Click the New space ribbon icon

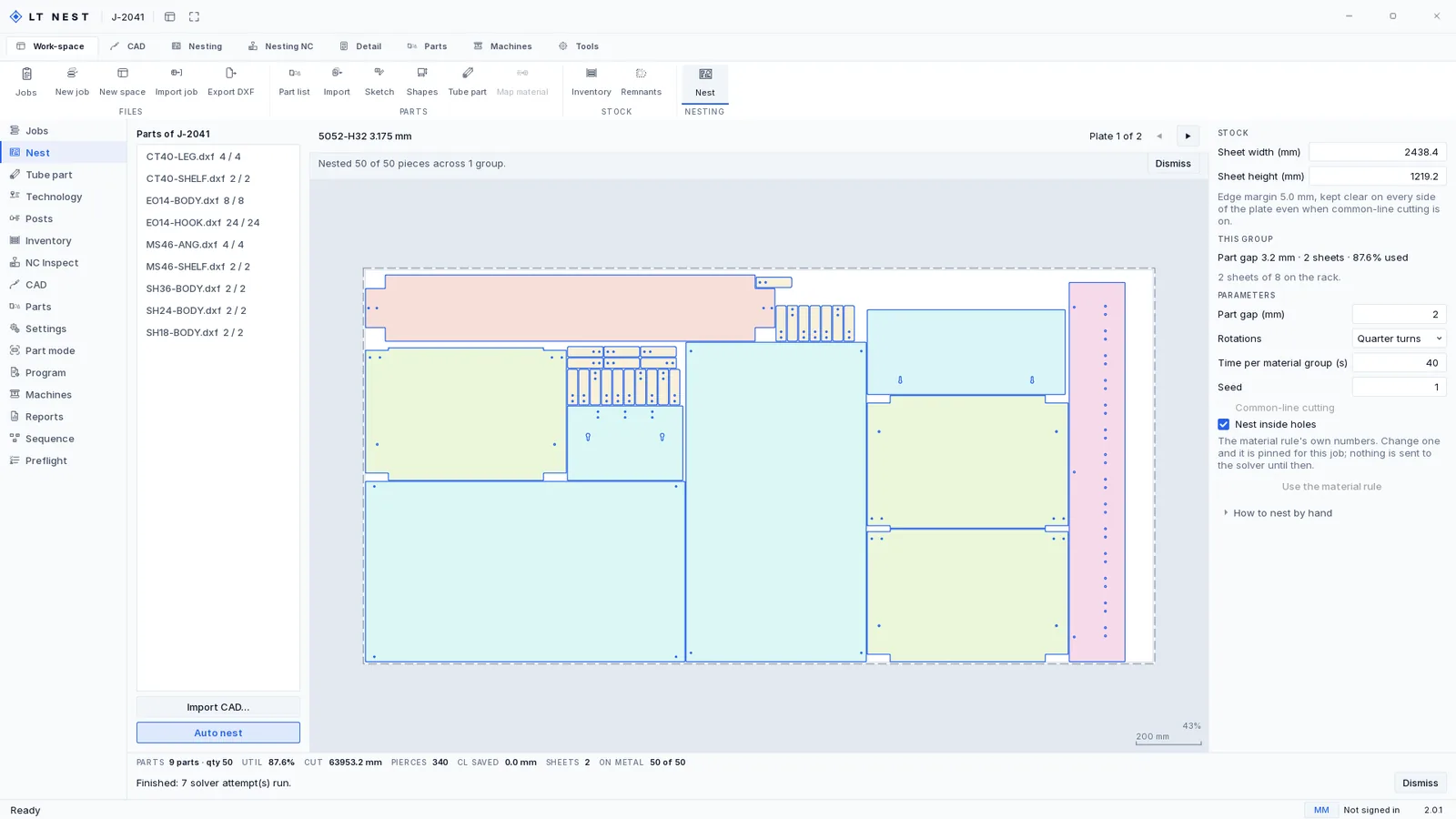click(x=122, y=81)
